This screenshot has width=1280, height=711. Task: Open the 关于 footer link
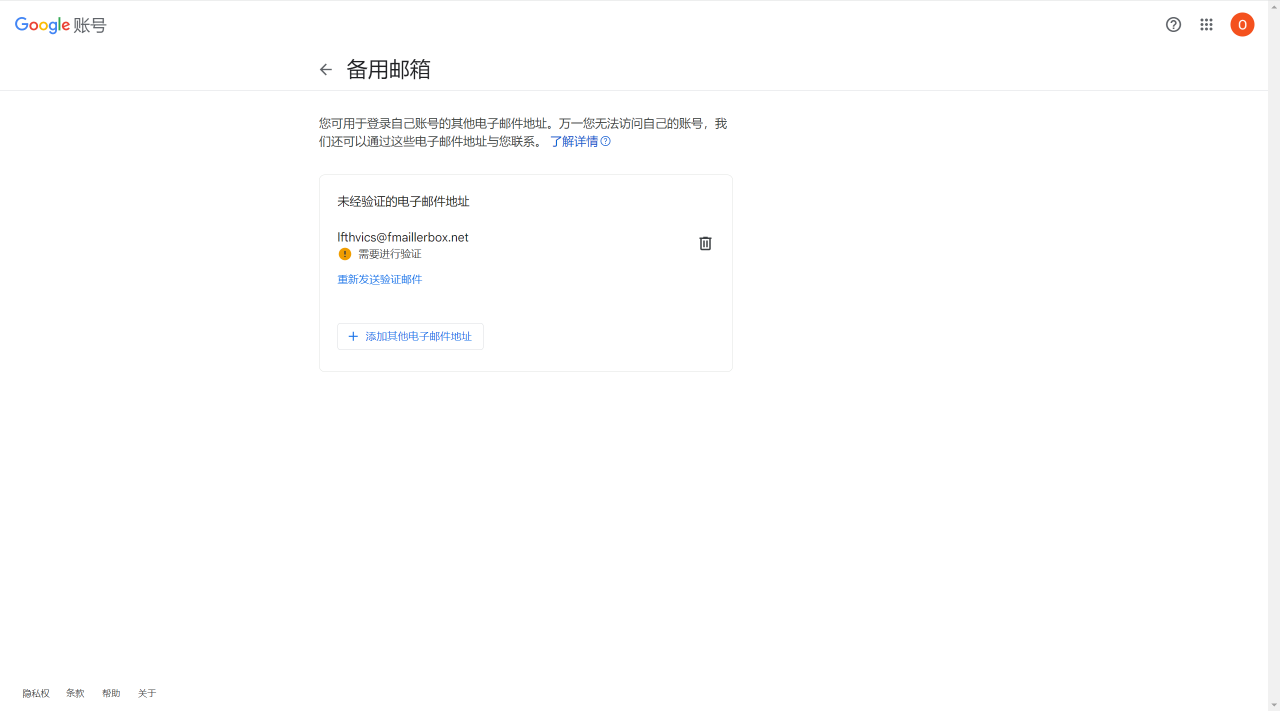pyautogui.click(x=147, y=693)
